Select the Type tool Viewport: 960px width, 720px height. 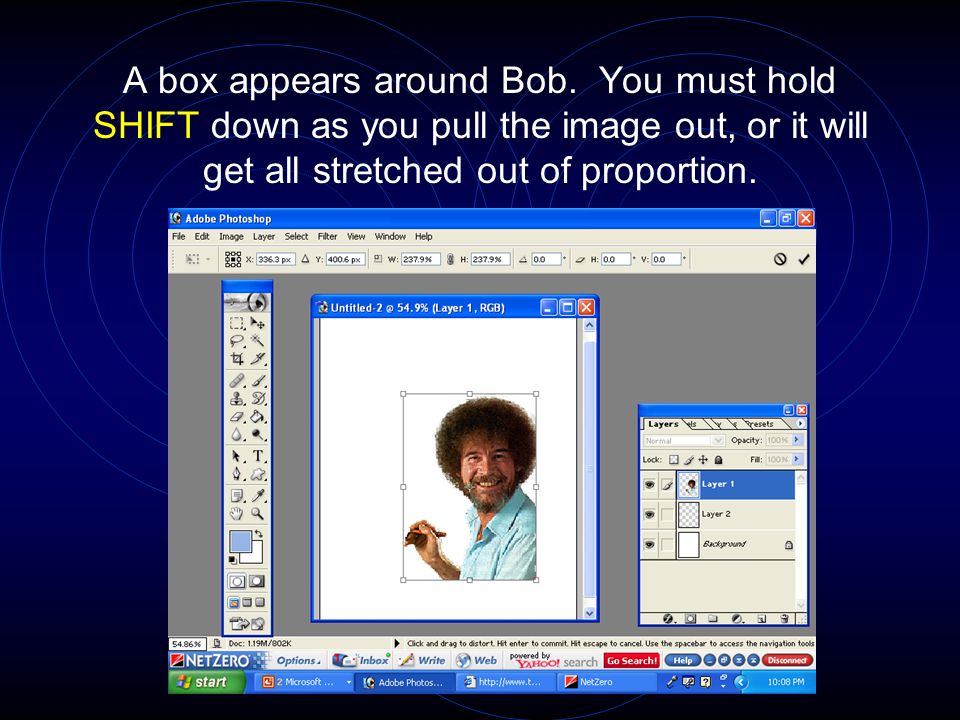tap(258, 456)
